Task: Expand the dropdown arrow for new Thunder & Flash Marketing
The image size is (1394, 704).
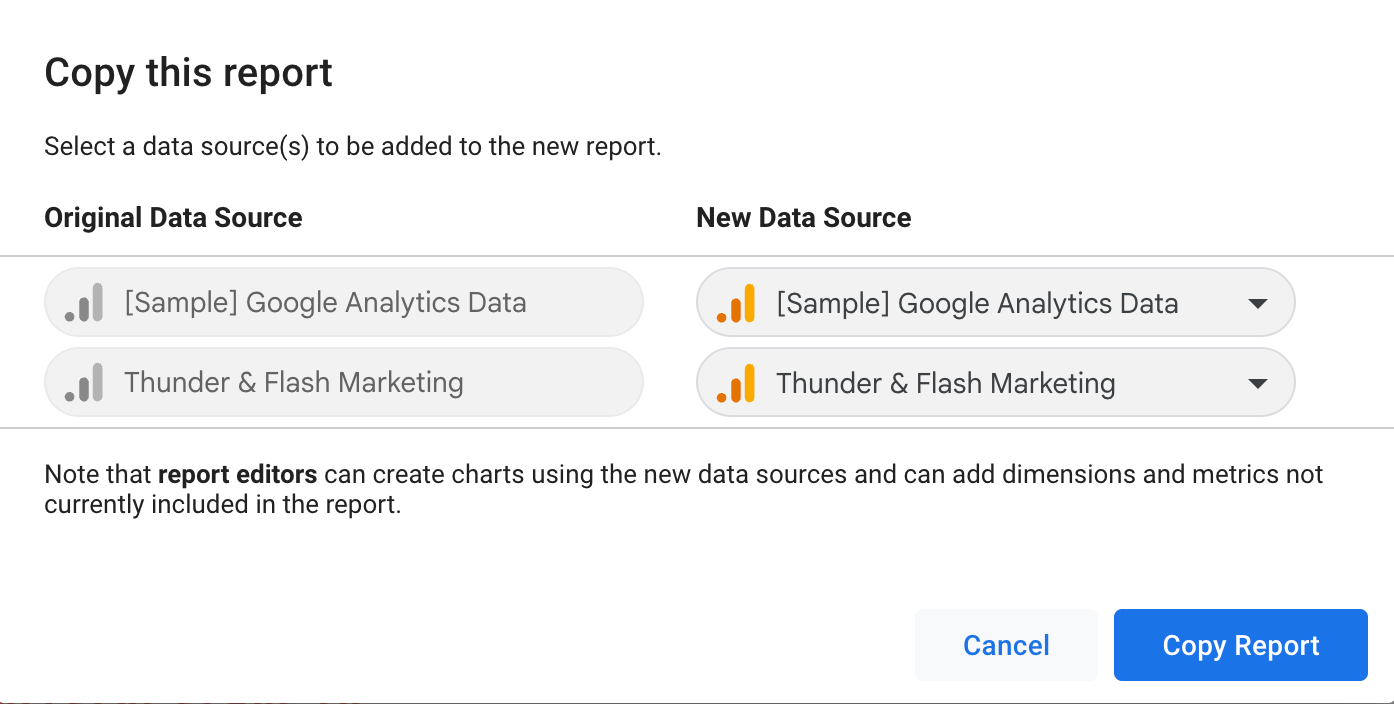Action: (x=1258, y=383)
